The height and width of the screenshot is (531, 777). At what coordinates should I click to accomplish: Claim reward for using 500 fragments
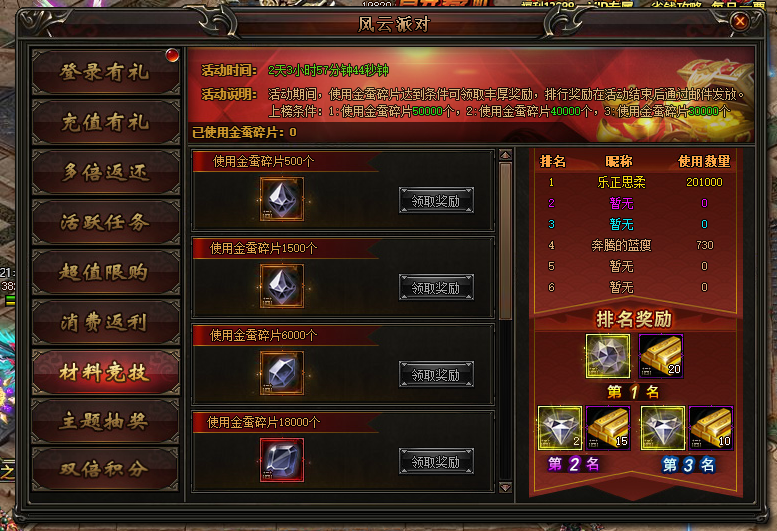click(436, 201)
